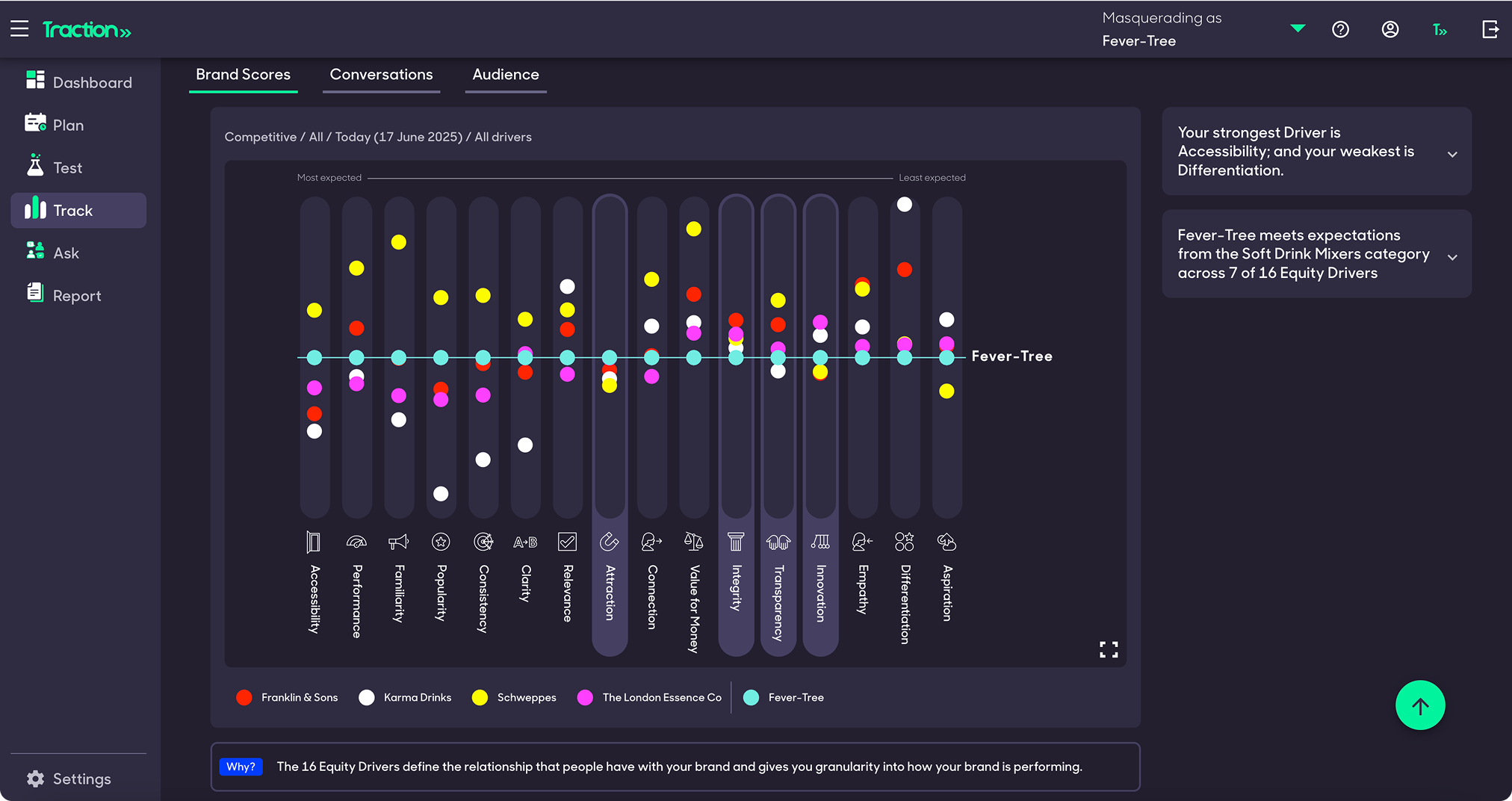1512x801 pixels.
Task: Click the logout exit icon
Action: coord(1490,29)
